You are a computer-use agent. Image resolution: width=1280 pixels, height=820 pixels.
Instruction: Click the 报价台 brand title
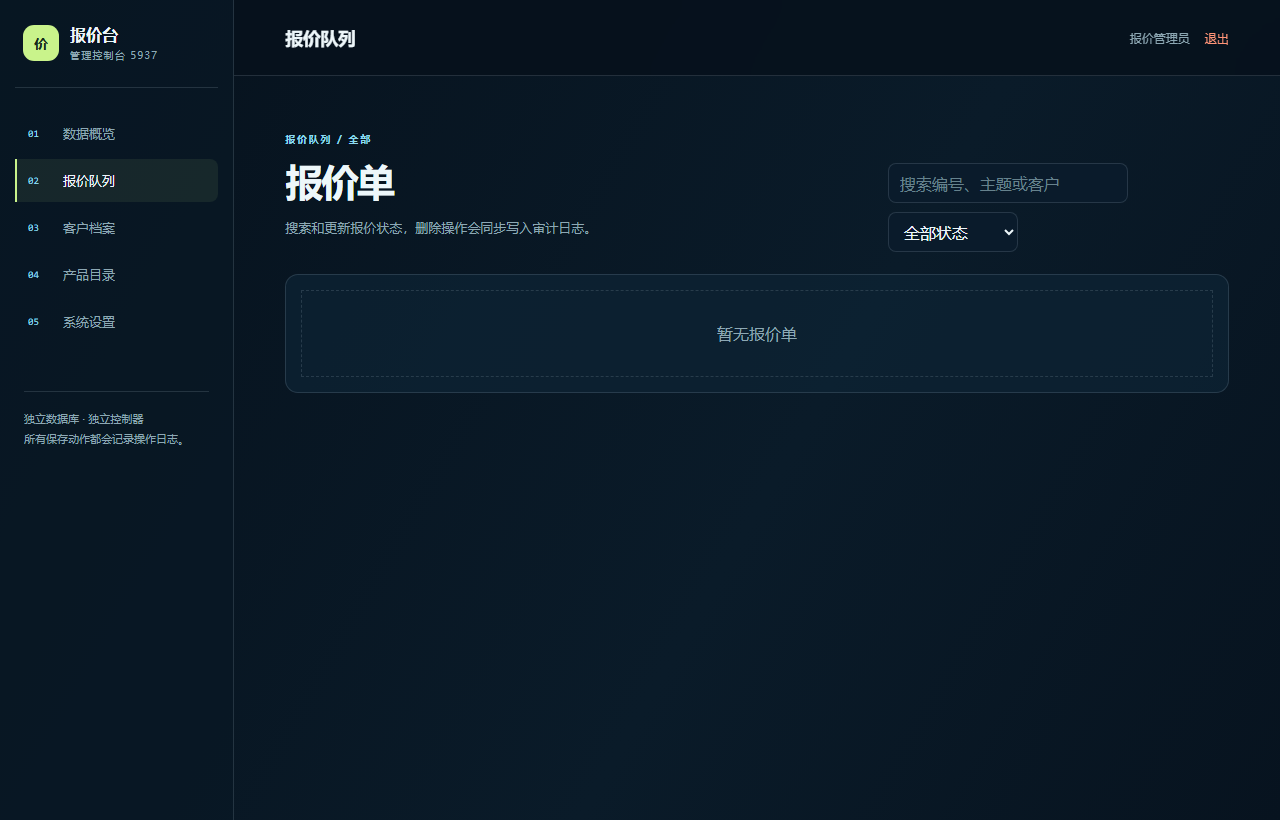[94, 35]
